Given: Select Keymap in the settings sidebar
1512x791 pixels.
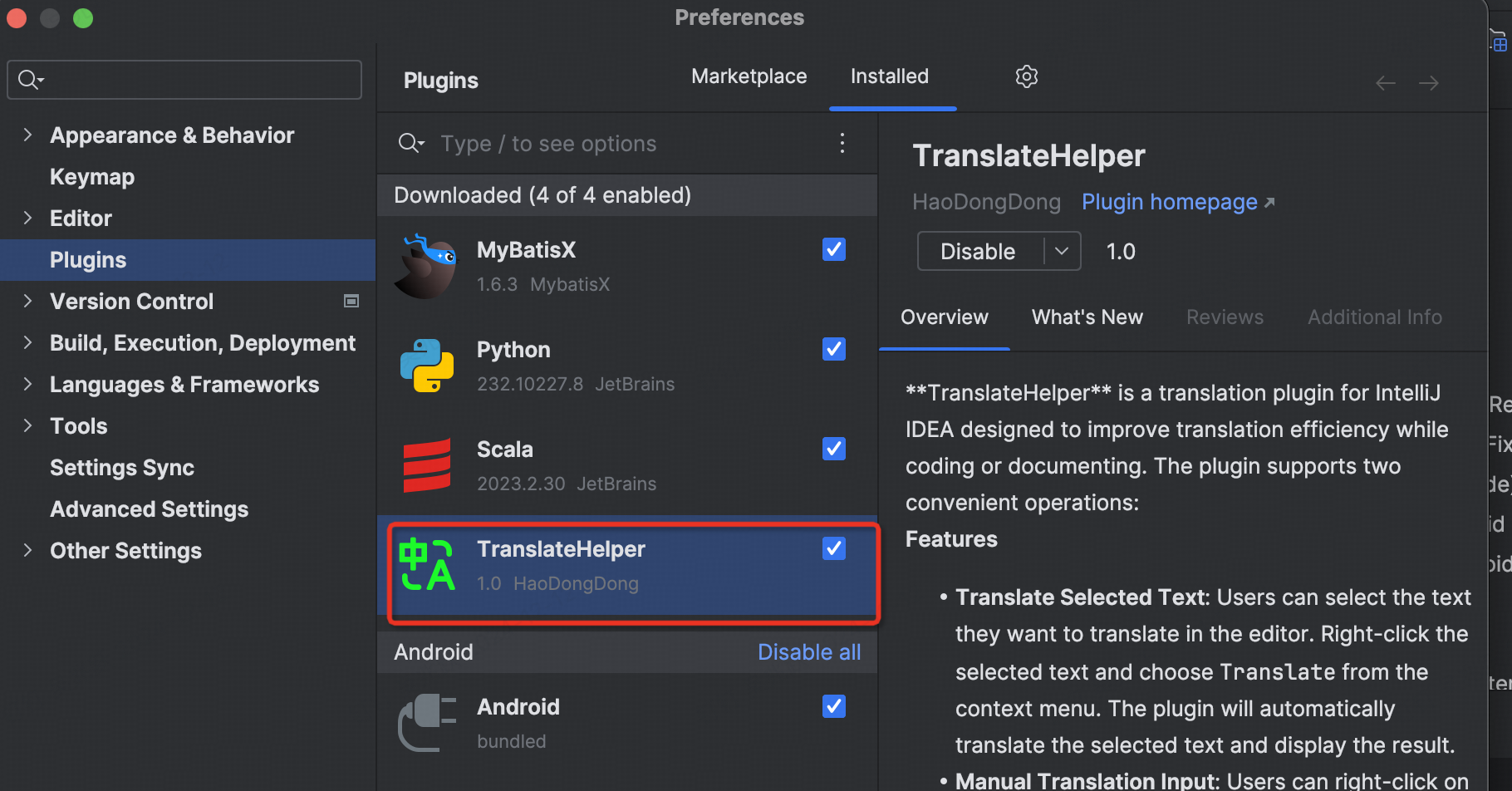Looking at the screenshot, I should tap(92, 177).
